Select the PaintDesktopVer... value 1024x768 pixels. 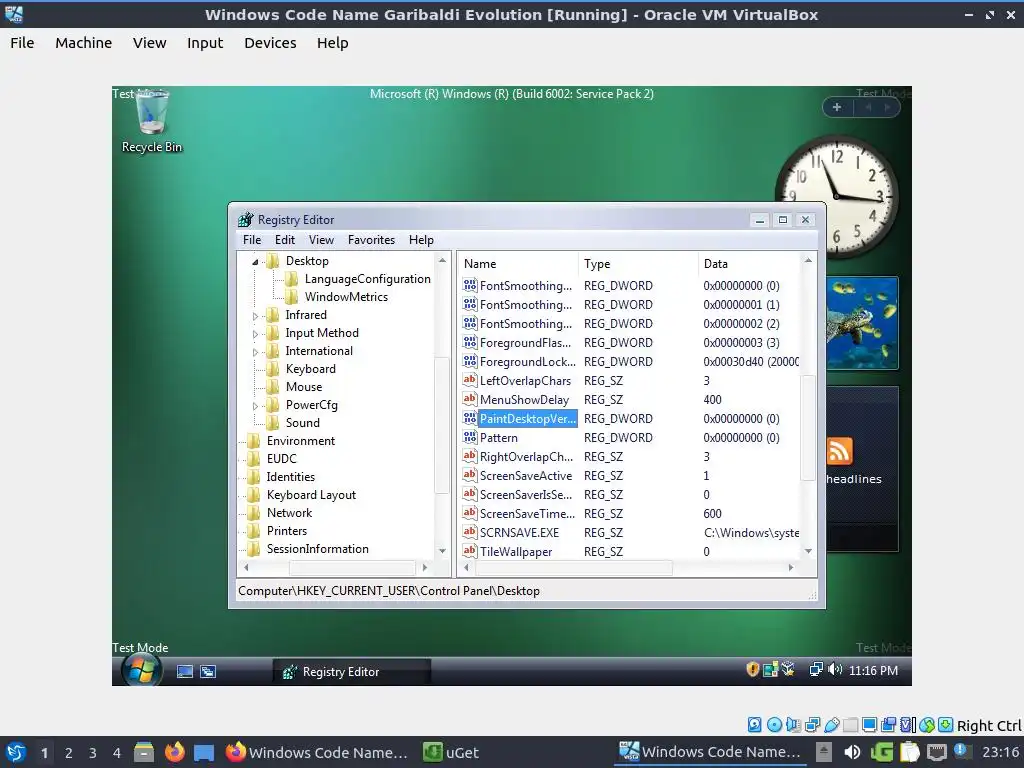(528, 419)
